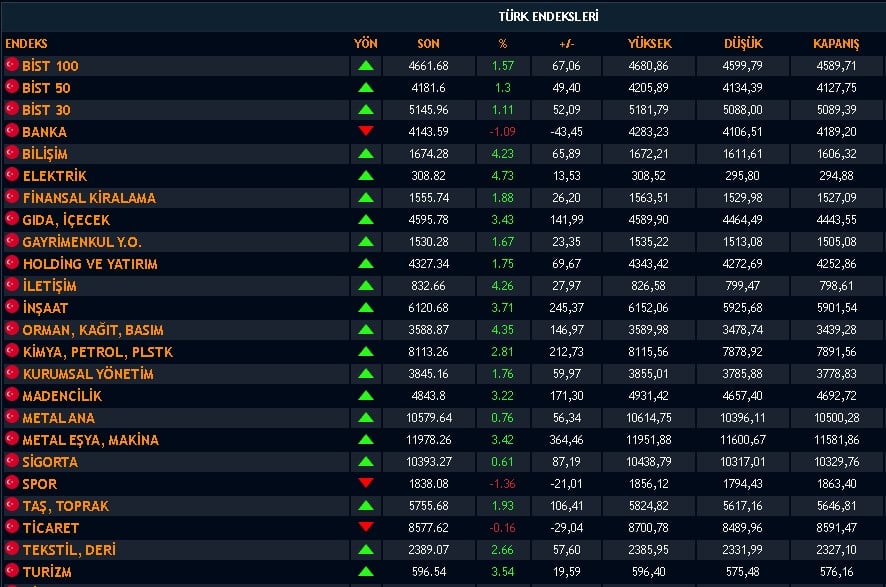The width and height of the screenshot is (886, 587).
Task: Sort by the ENDEKS column header
Action: (26, 44)
